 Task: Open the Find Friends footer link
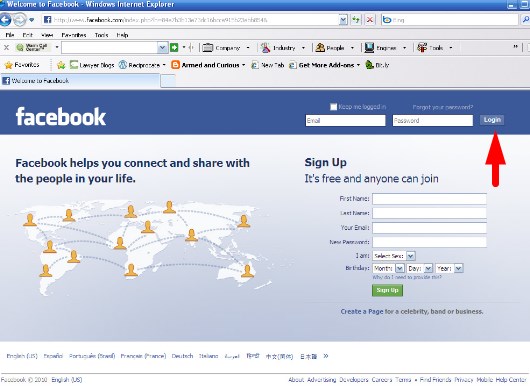click(x=435, y=380)
